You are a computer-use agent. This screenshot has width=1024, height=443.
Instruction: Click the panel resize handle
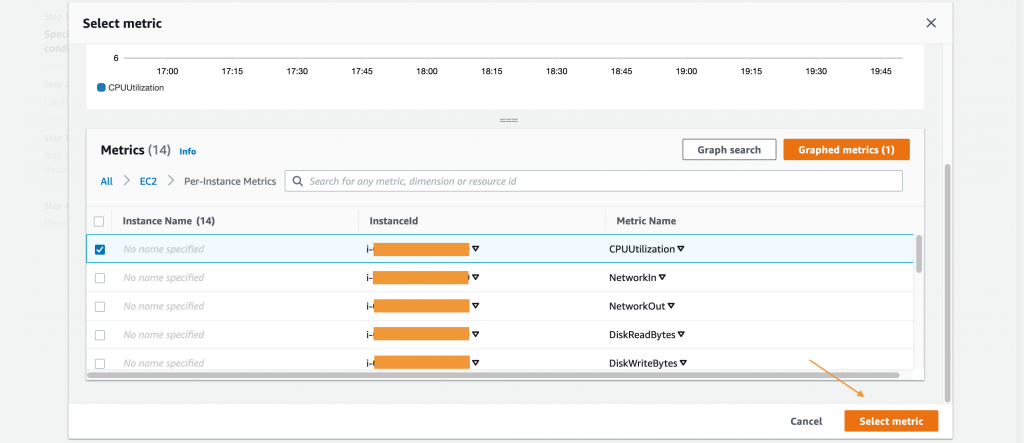tap(509, 121)
